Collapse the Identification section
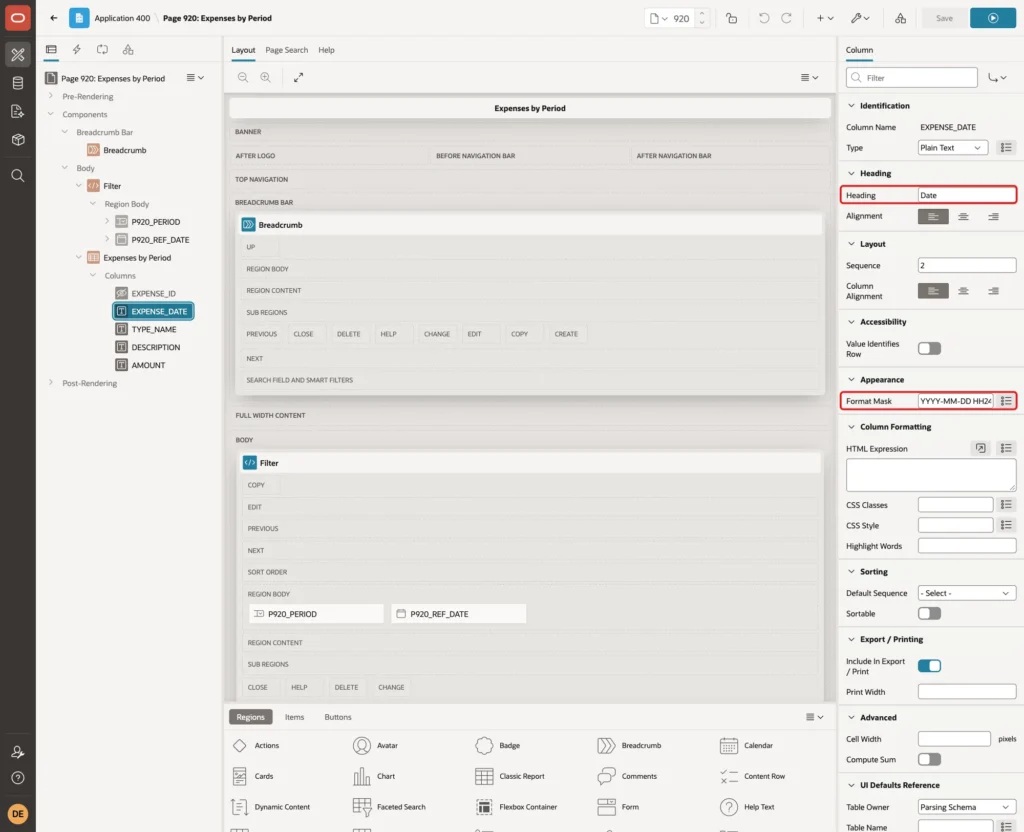This screenshot has width=1024, height=832. coord(851,106)
